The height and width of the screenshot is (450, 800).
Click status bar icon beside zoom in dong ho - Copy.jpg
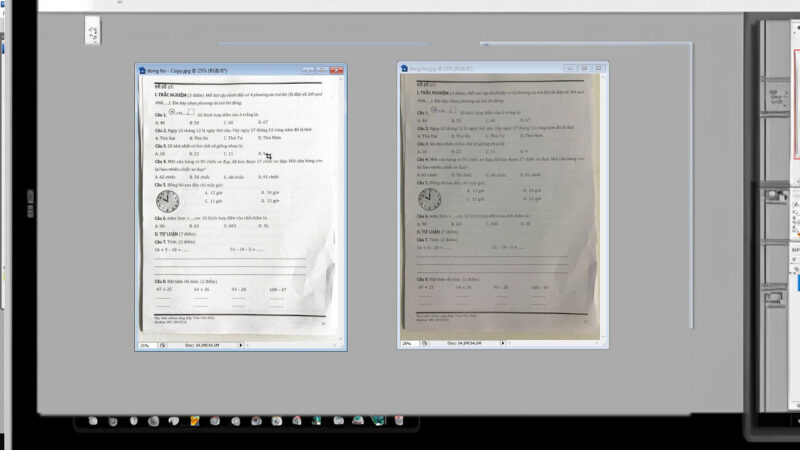pos(161,344)
